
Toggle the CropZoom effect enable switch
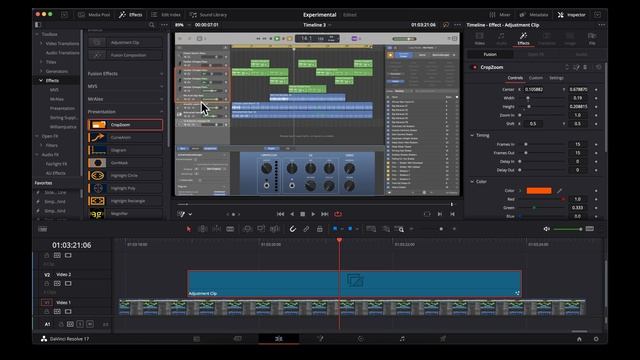(x=474, y=67)
